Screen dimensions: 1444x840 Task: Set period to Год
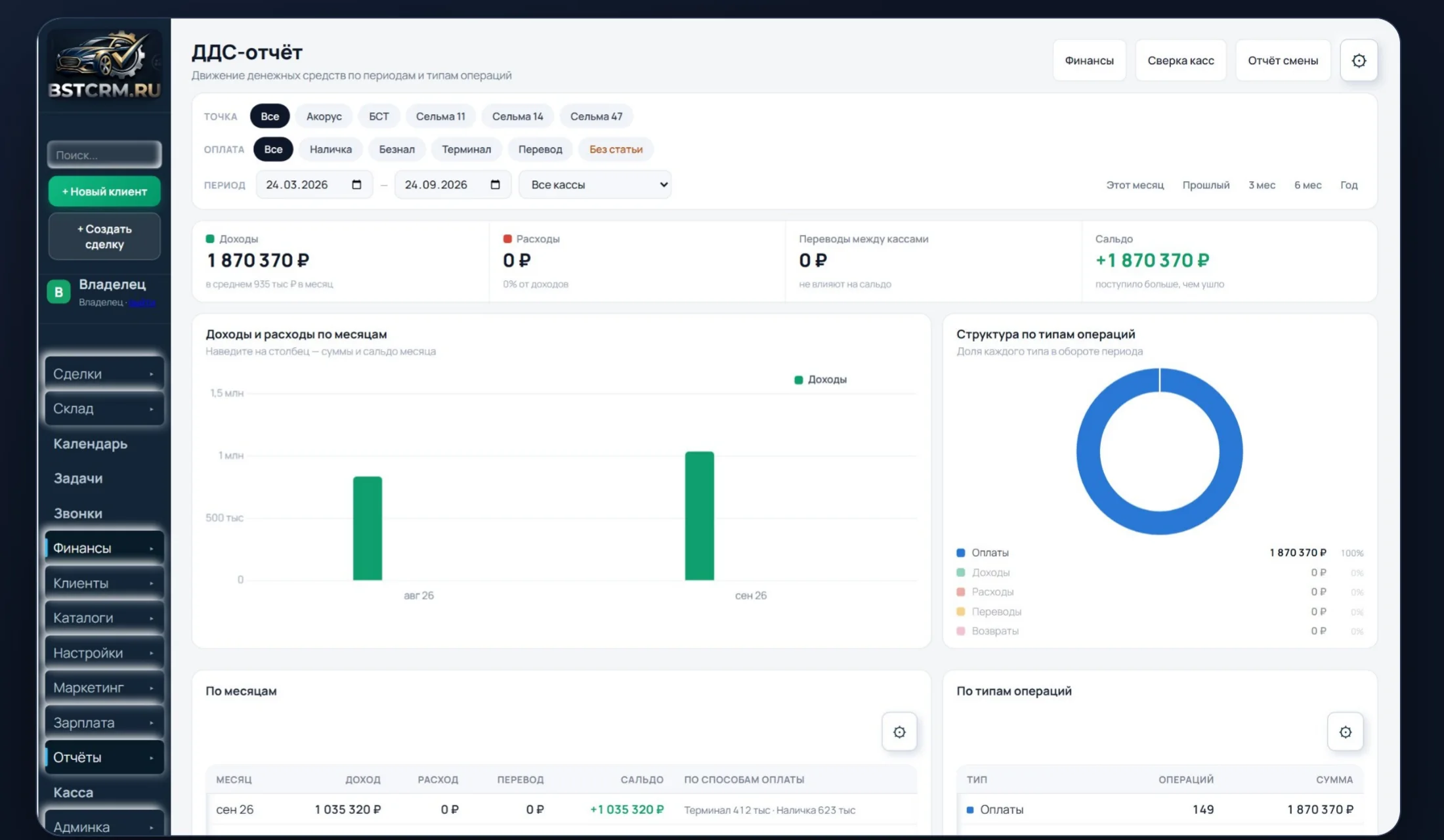[1349, 185]
